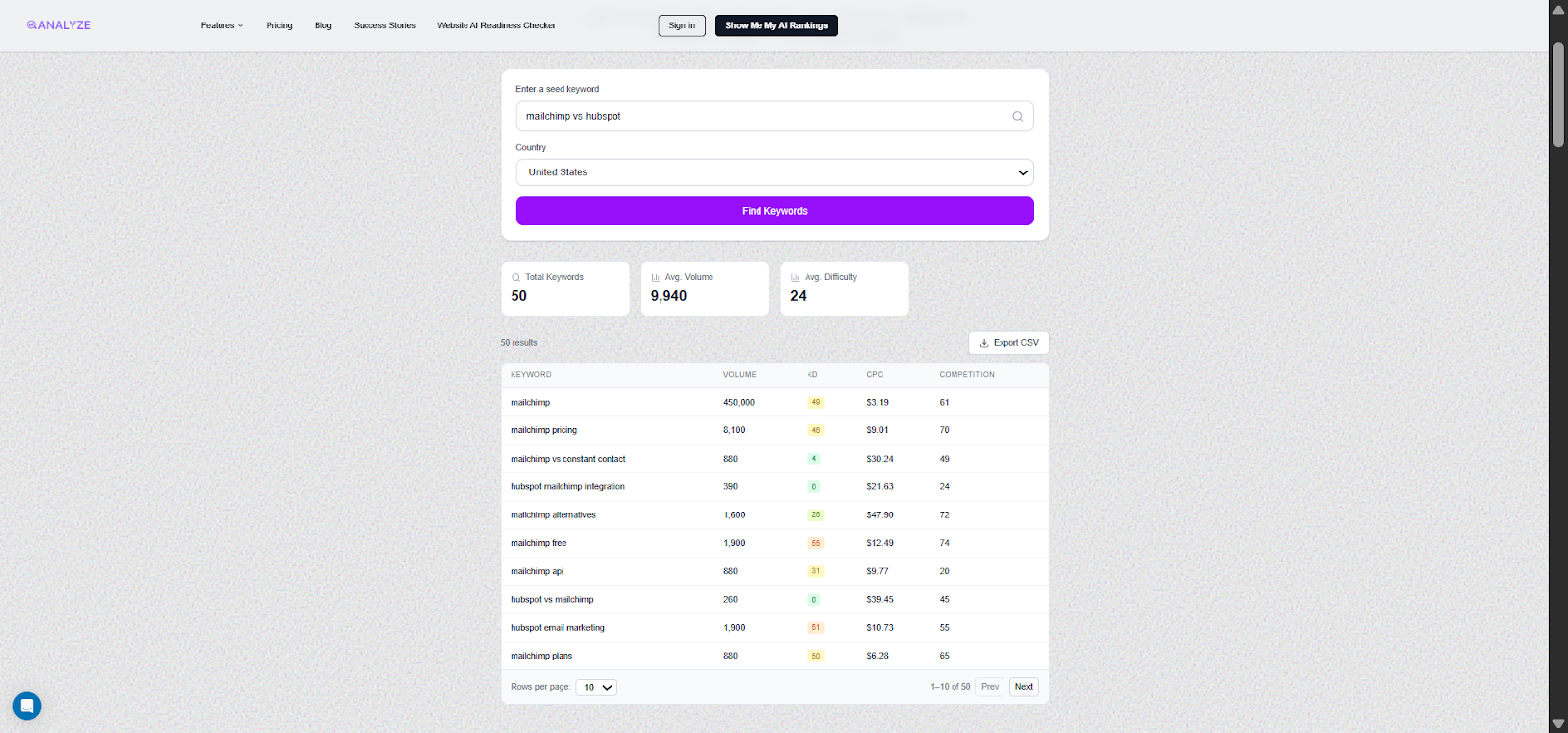This screenshot has width=1568, height=733.
Task: Open the chat support bubble icon
Action: point(27,706)
